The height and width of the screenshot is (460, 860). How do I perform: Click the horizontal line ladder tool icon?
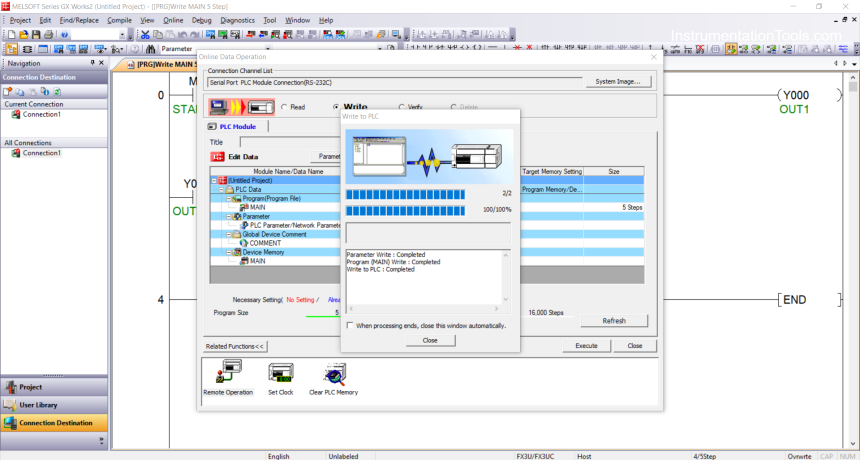pos(493,49)
